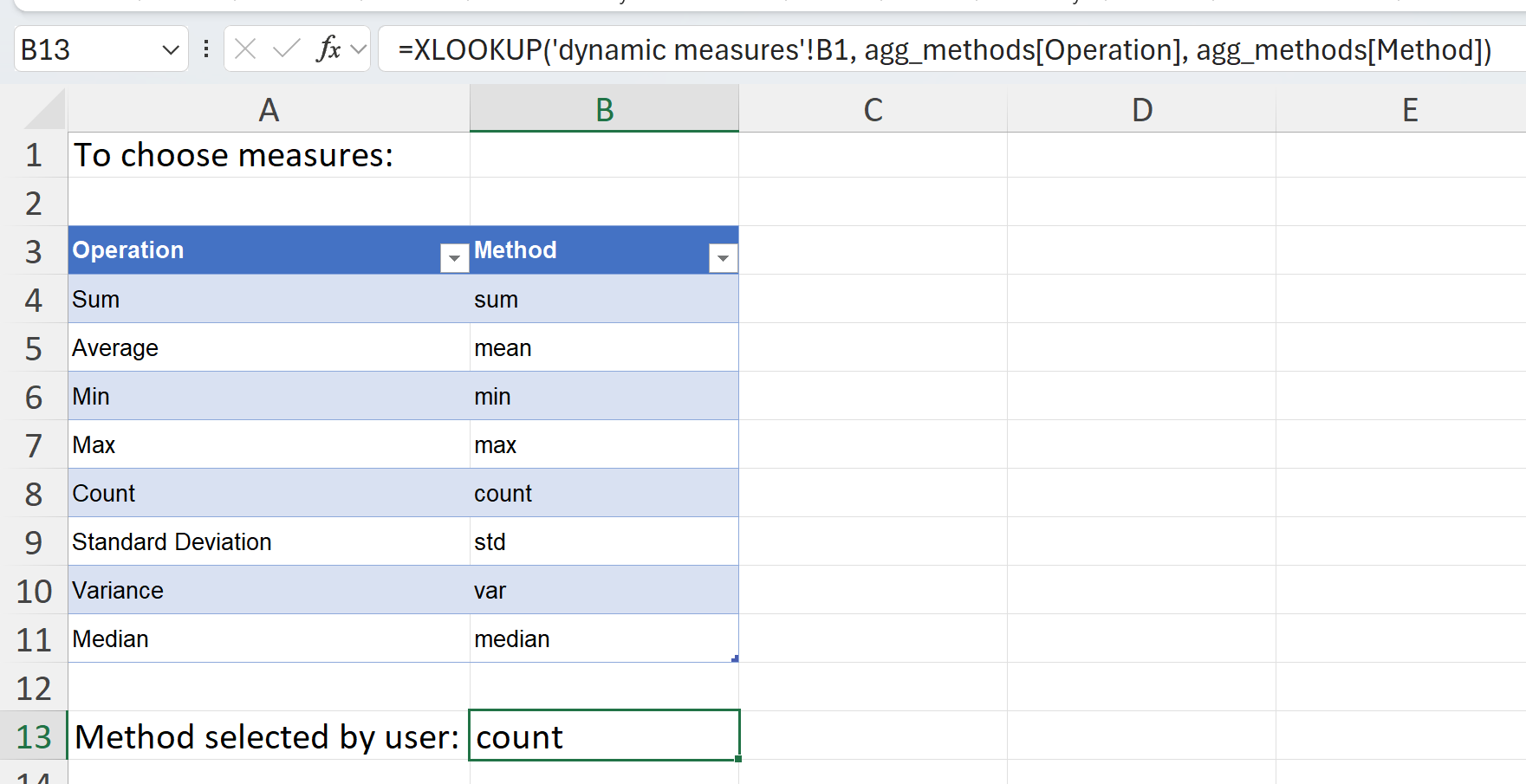Click the Insert Function fx icon

click(328, 49)
